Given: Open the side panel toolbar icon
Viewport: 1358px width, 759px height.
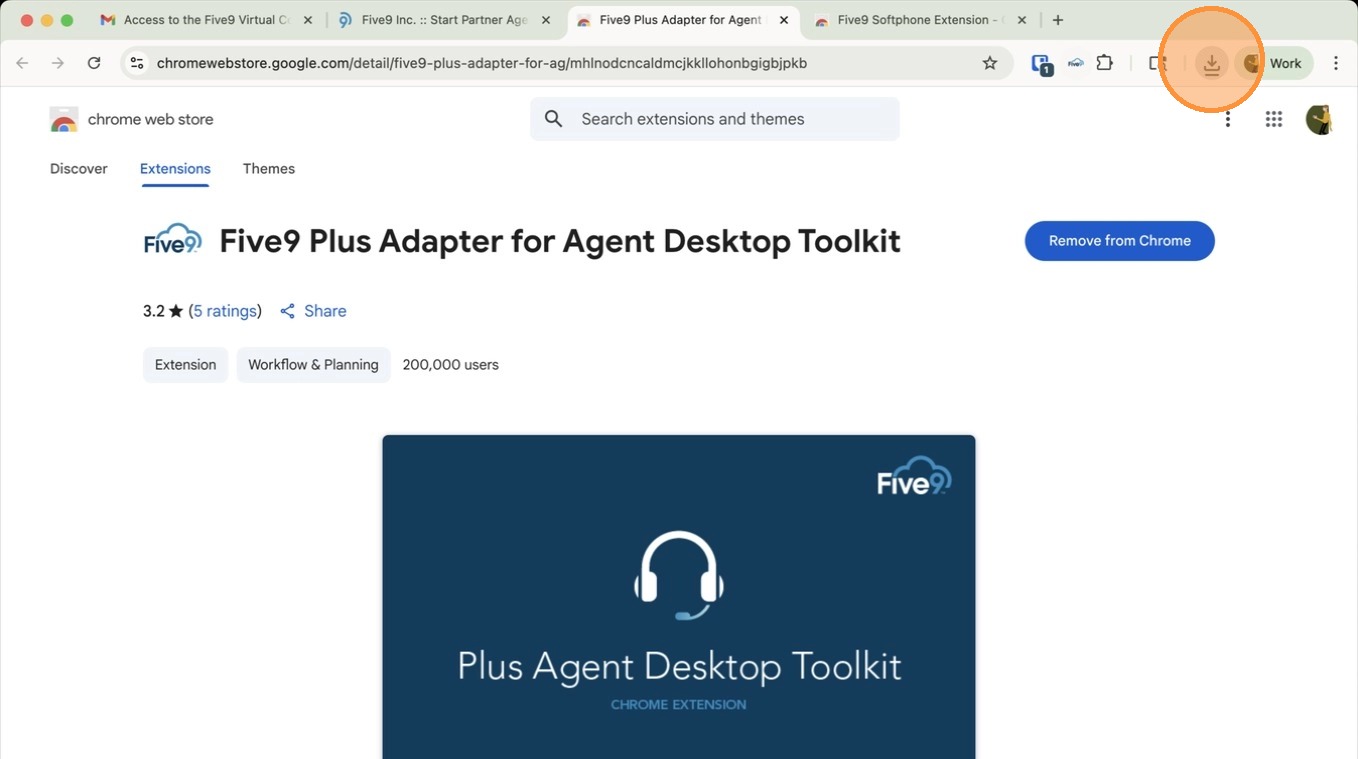Looking at the screenshot, I should (x=1157, y=63).
